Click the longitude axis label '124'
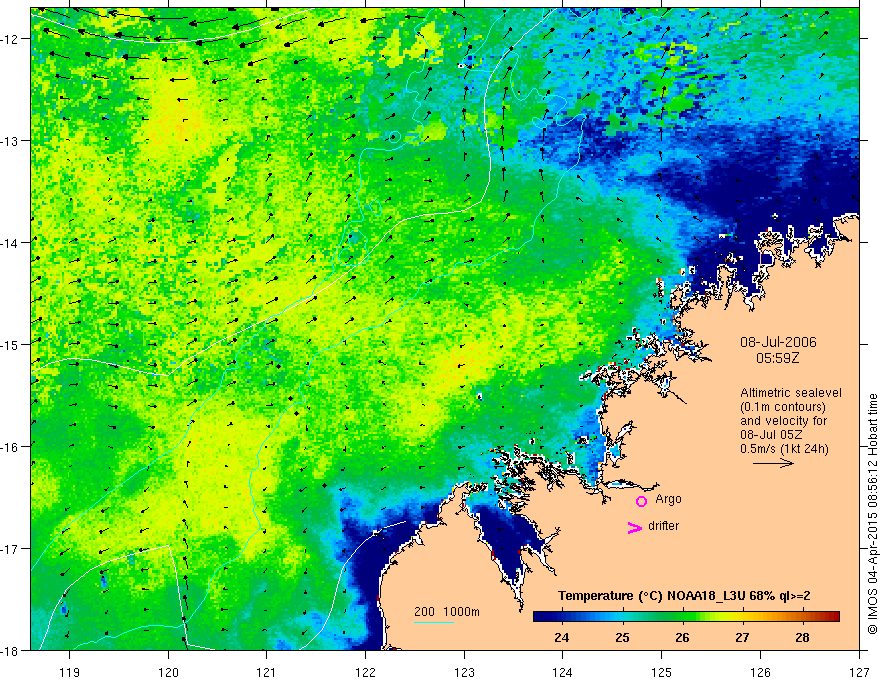Screen dimensions: 880x680 [x=563, y=672]
